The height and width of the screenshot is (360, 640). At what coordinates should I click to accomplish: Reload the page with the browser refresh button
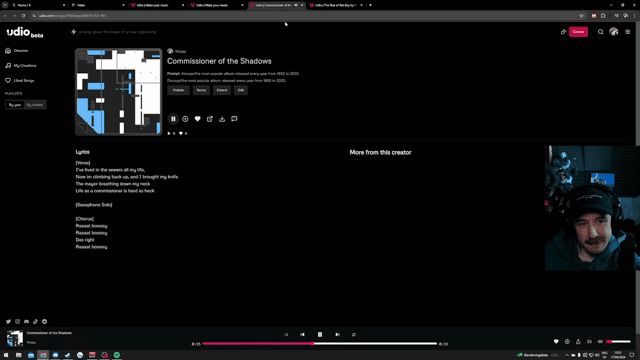coord(23,16)
